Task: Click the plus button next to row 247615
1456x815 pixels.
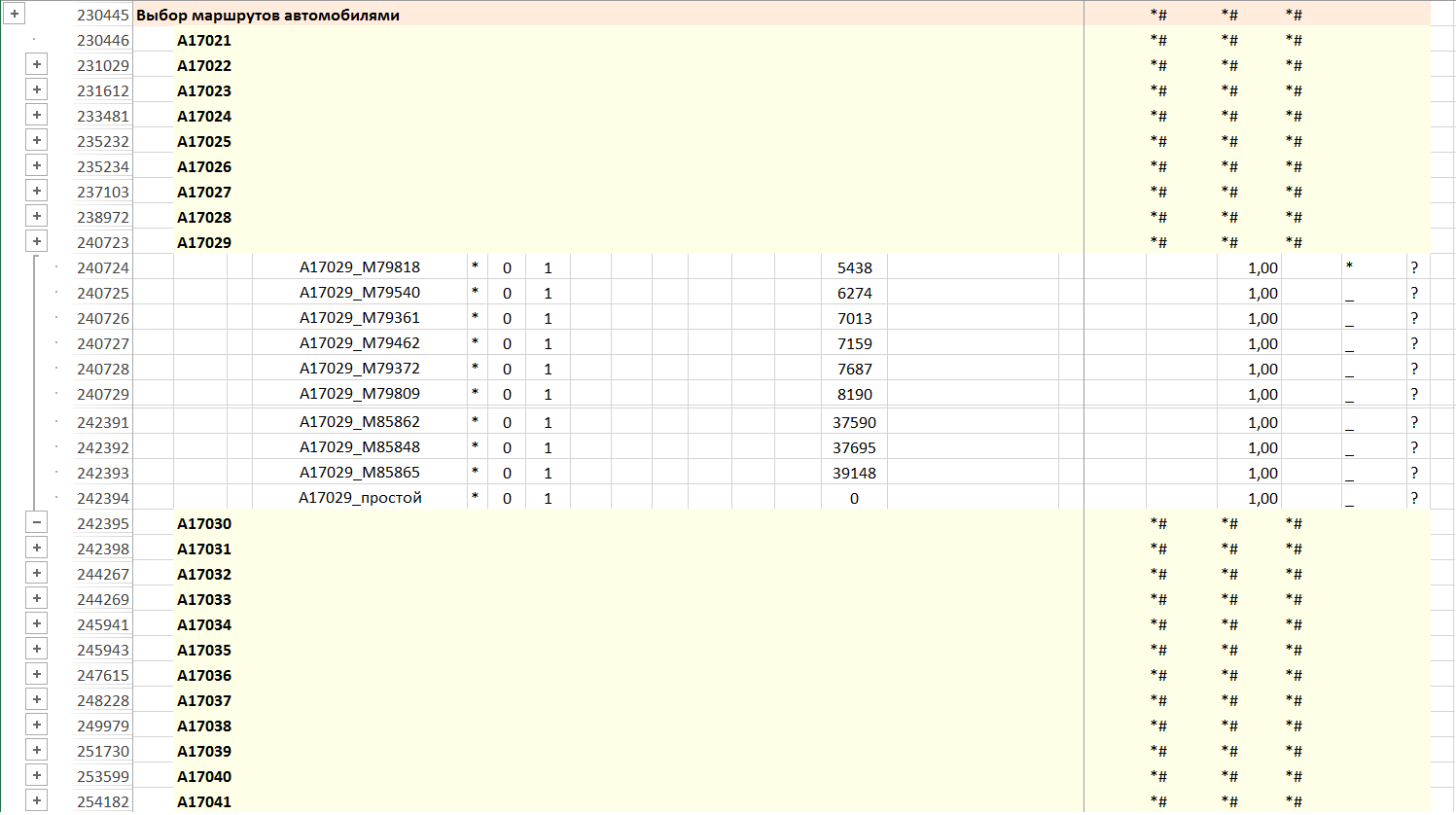Action: click(x=37, y=675)
